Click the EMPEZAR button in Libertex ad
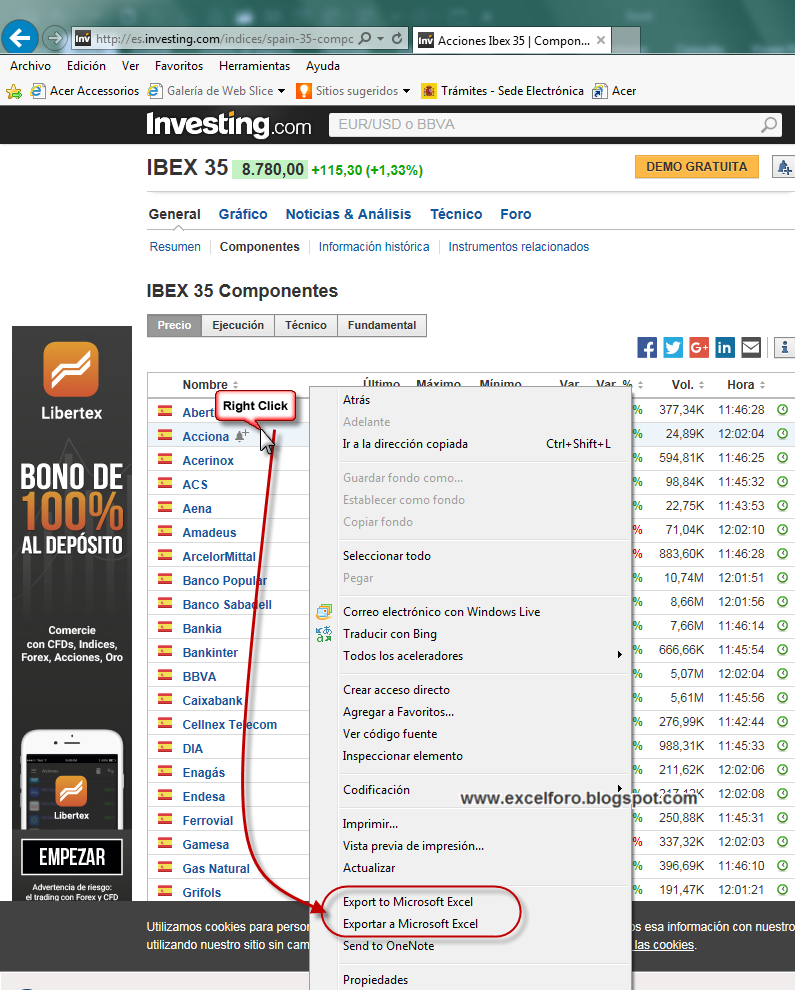 coord(72,857)
